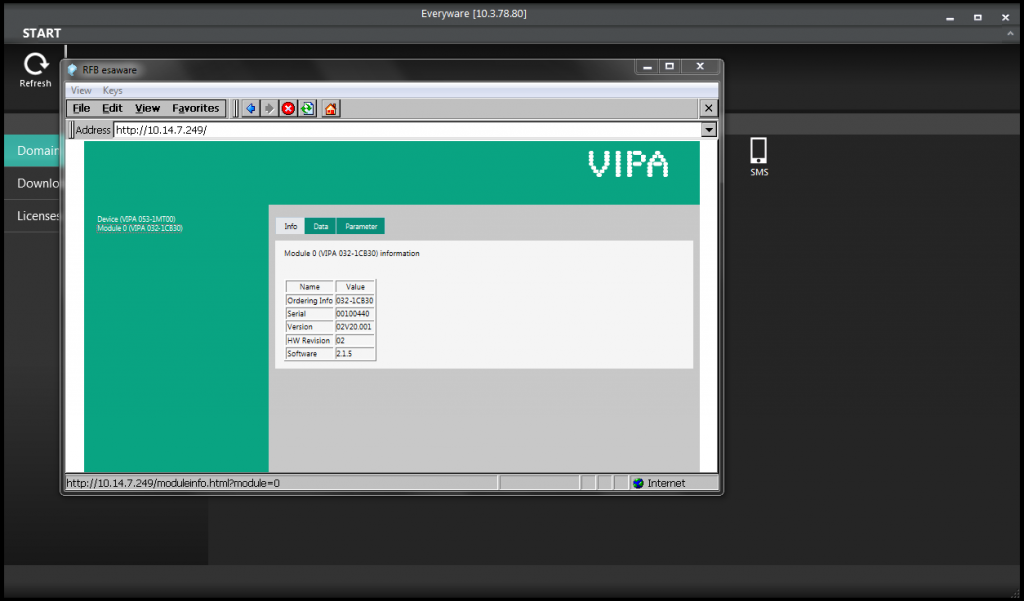This screenshot has width=1024, height=601.
Task: Maximize the RFB esaware window
Action: point(669,67)
